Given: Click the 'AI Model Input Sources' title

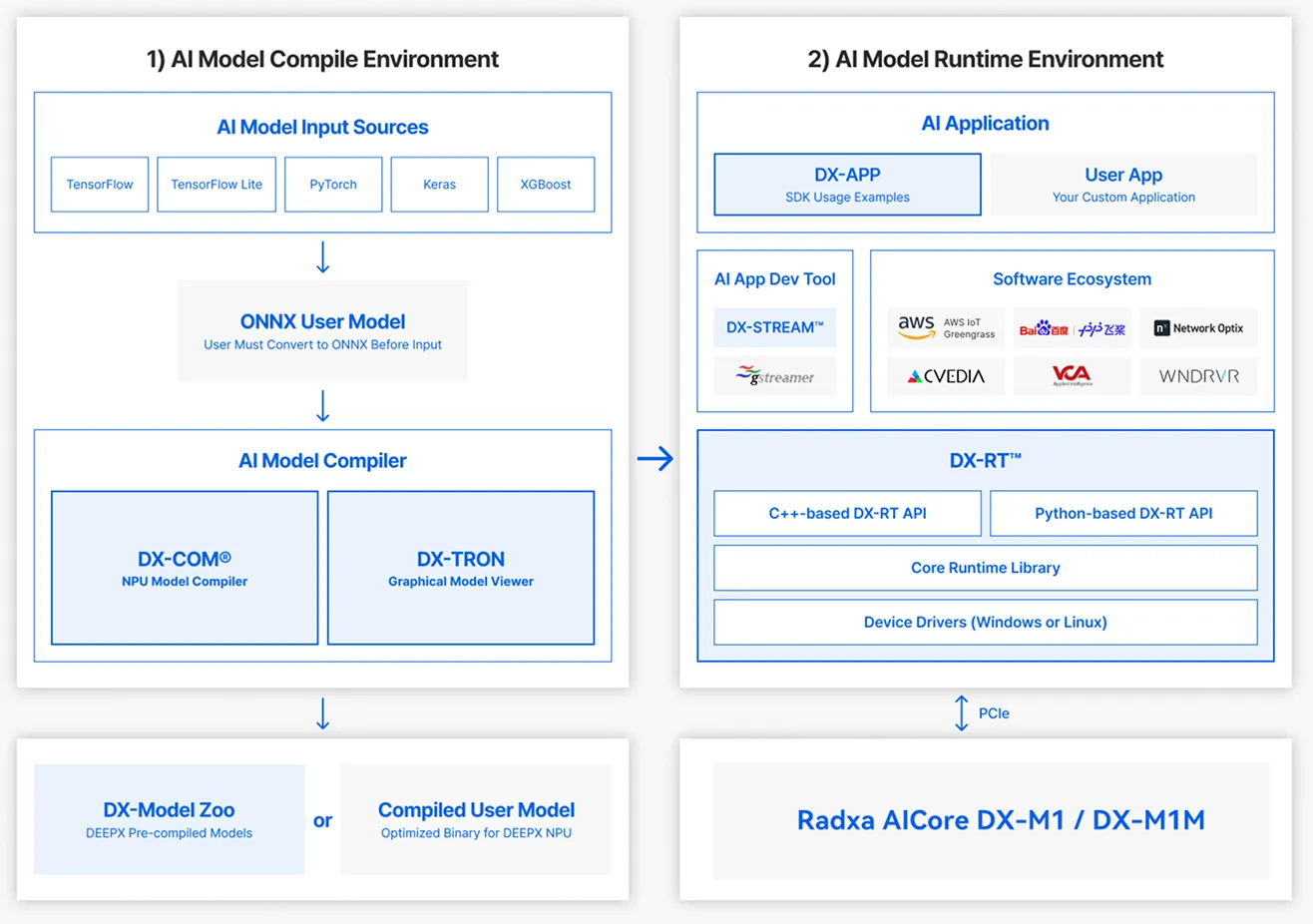Looking at the screenshot, I should (x=322, y=127).
